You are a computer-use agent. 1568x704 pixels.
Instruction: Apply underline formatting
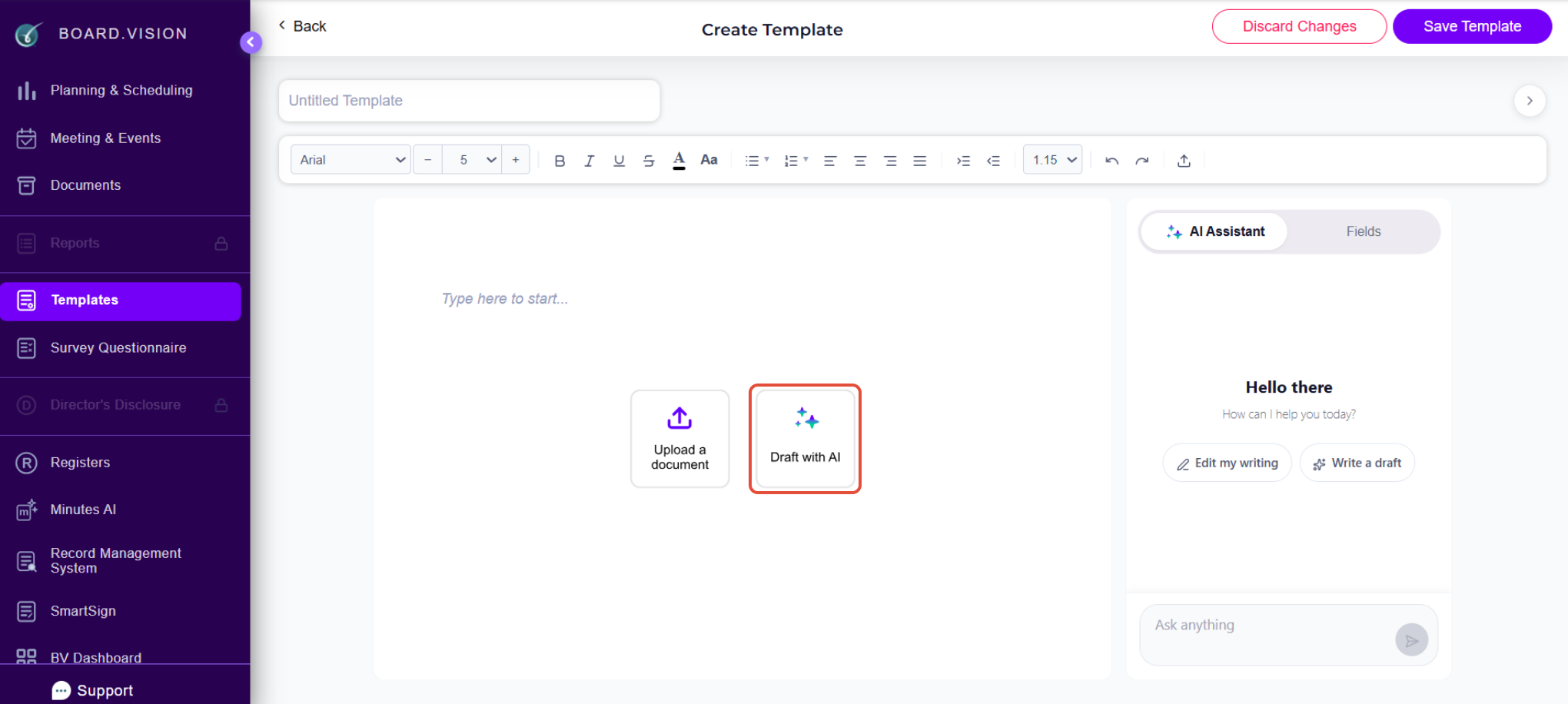click(619, 161)
